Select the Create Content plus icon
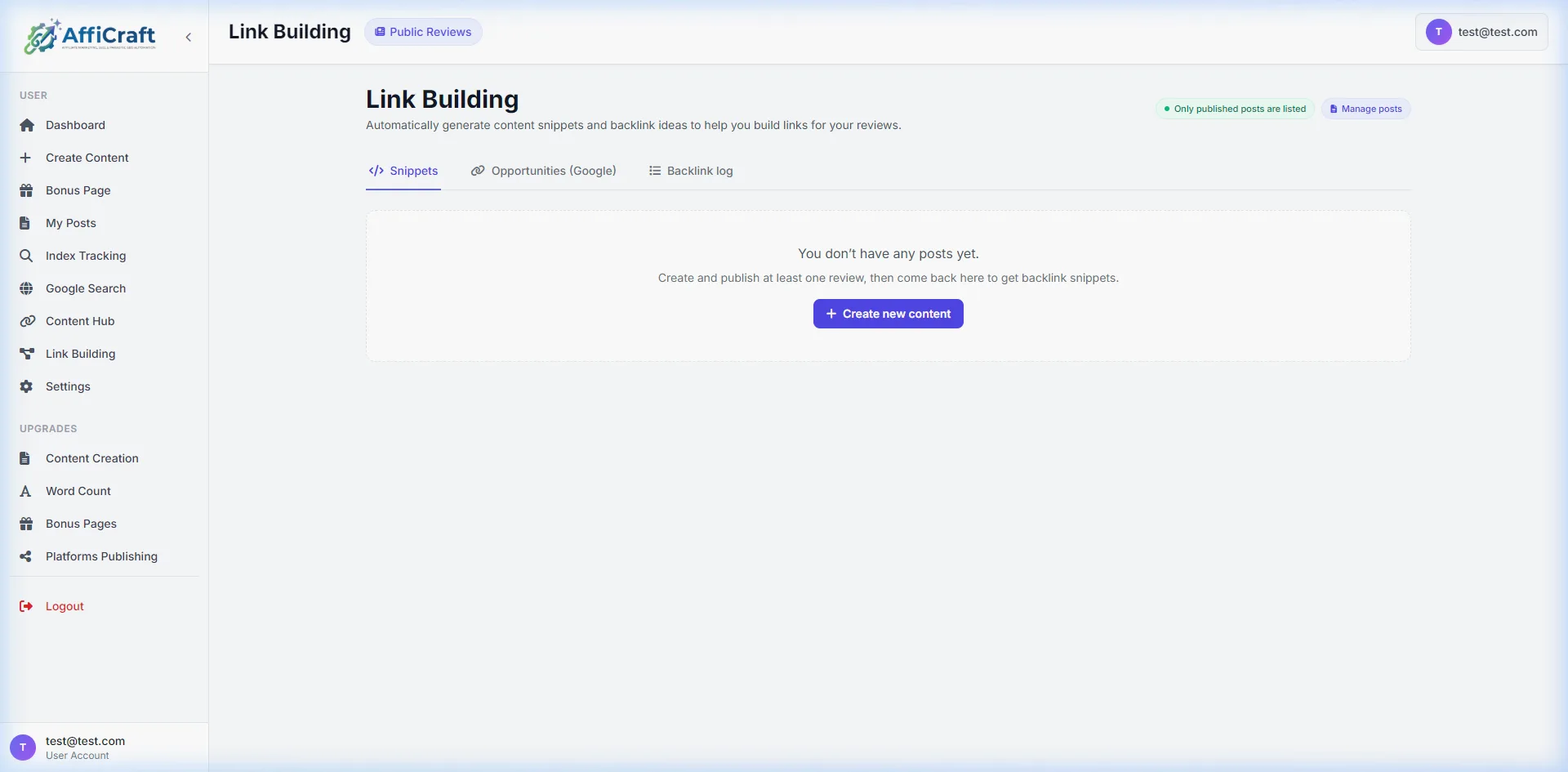This screenshot has height=772, width=1568. 27,158
